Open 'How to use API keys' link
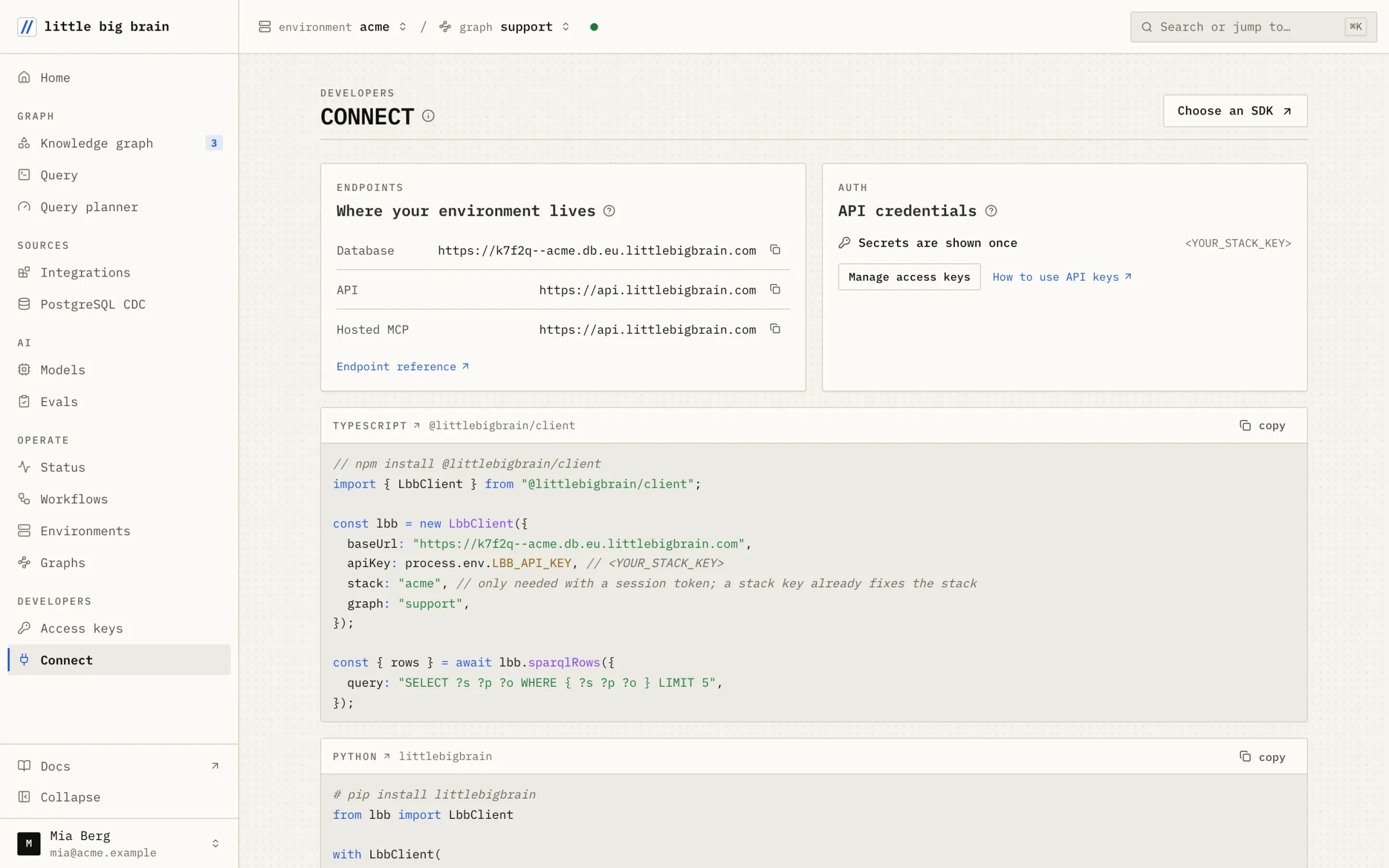Image resolution: width=1389 pixels, height=868 pixels. coord(1062,277)
